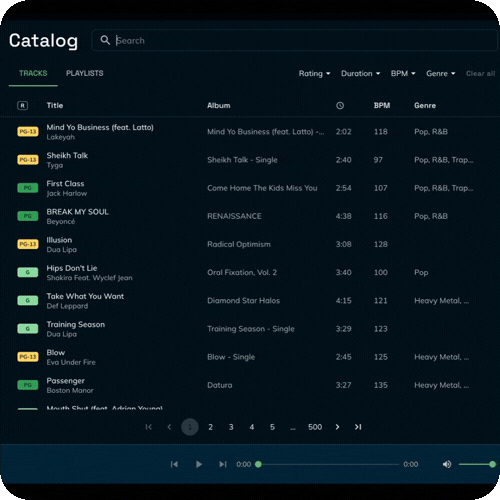Click G badge next to Take What You Want
Viewport: 500px width, 500px height.
click(28, 301)
